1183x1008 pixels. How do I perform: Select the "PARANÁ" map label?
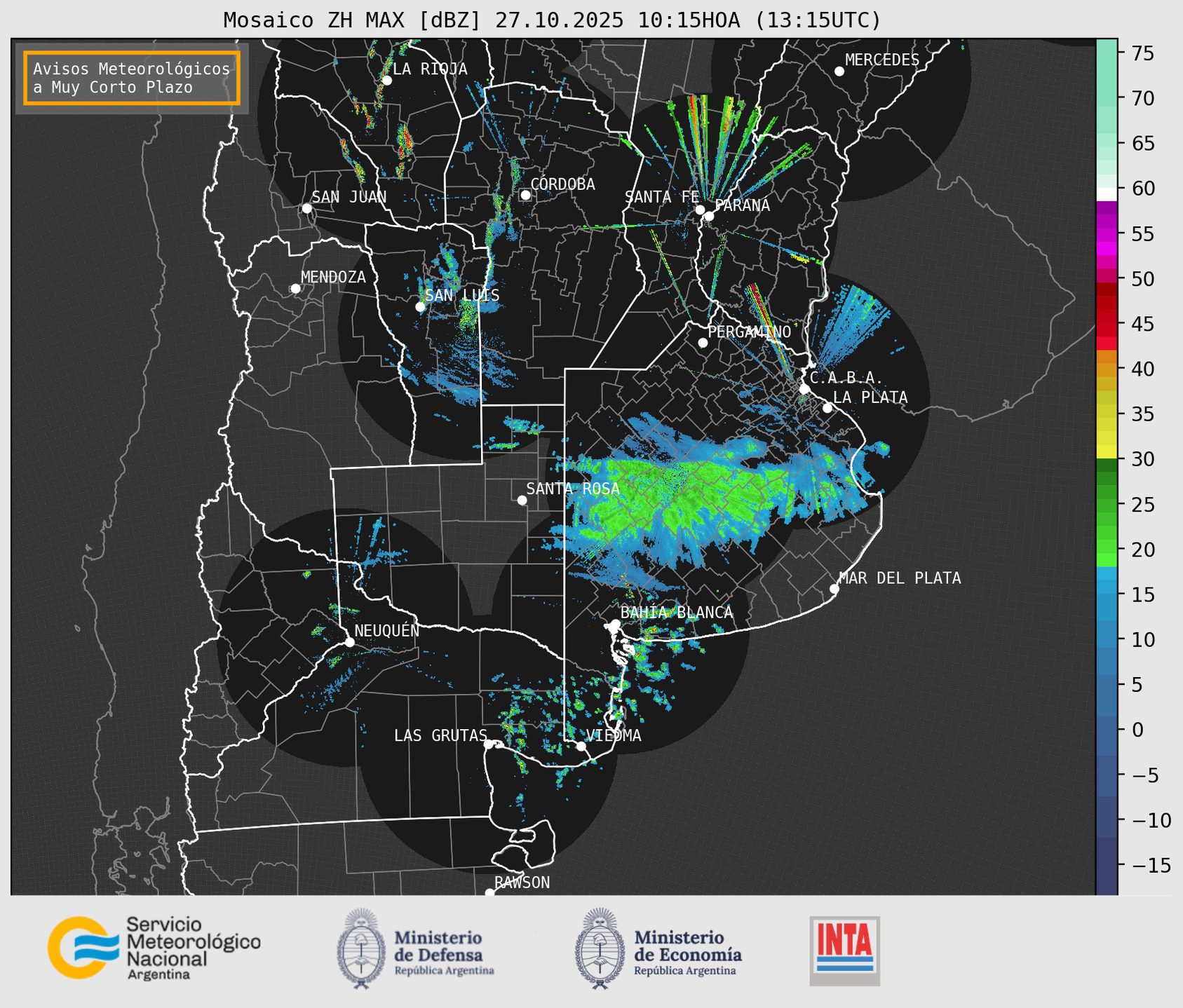coord(743,205)
